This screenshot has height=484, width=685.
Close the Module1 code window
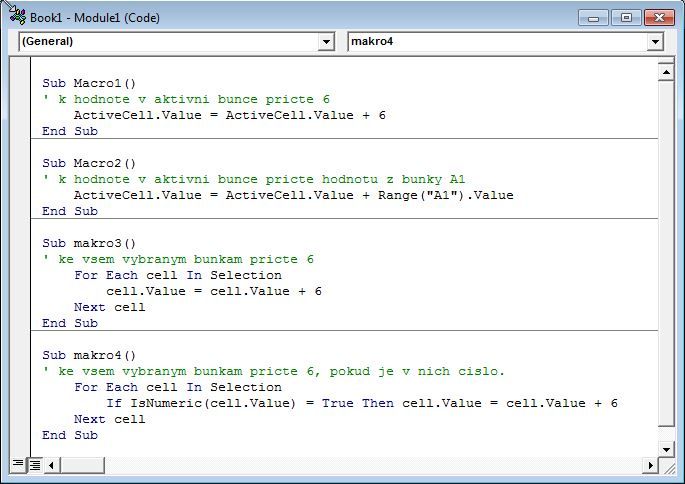point(659,18)
